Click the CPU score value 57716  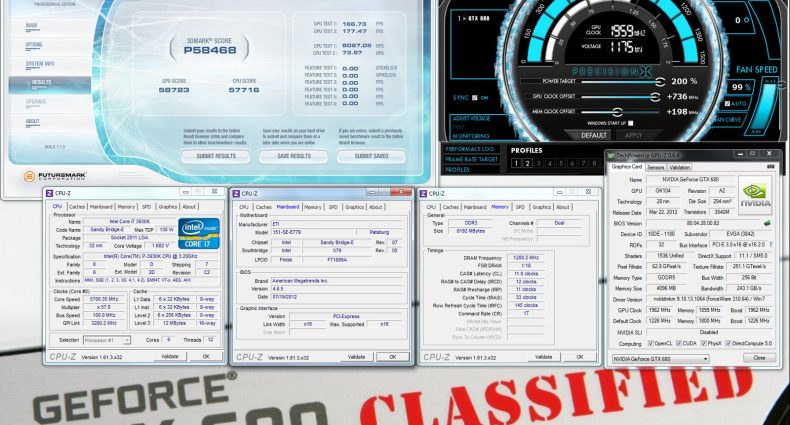click(244, 90)
